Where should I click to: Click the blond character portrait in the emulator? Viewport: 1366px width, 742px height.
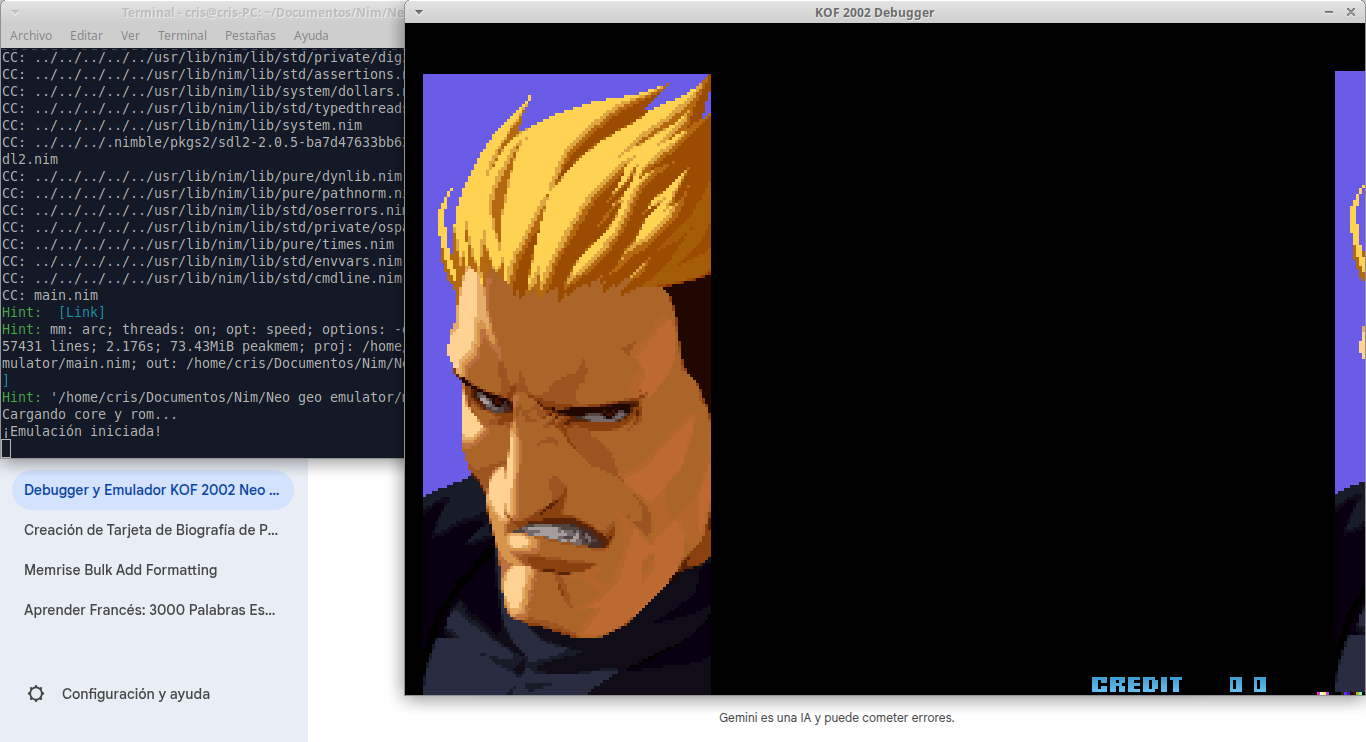(x=567, y=384)
